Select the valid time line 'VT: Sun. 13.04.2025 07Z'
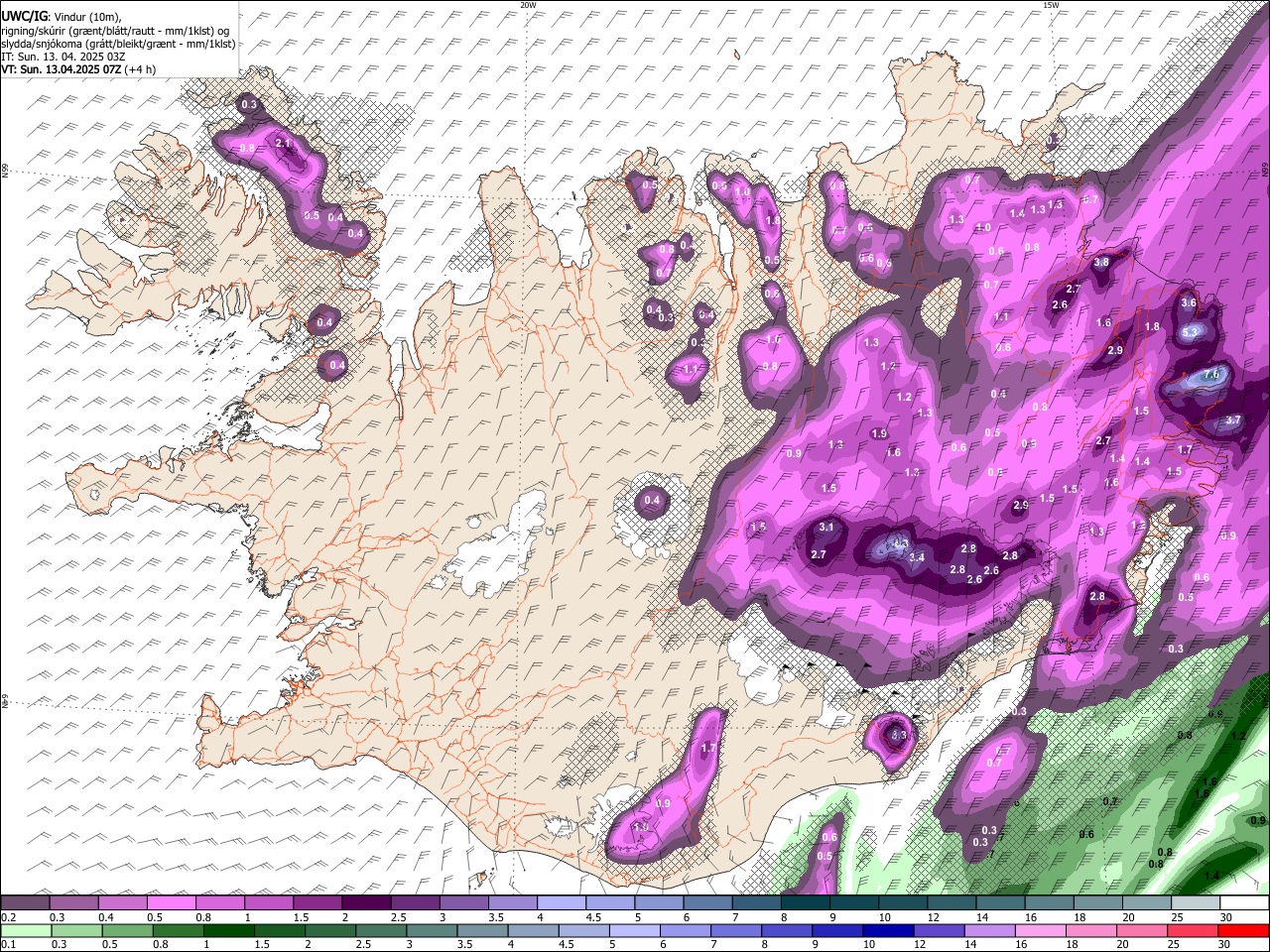Viewport: 1270px width, 952px height. pyautogui.click(x=61, y=70)
